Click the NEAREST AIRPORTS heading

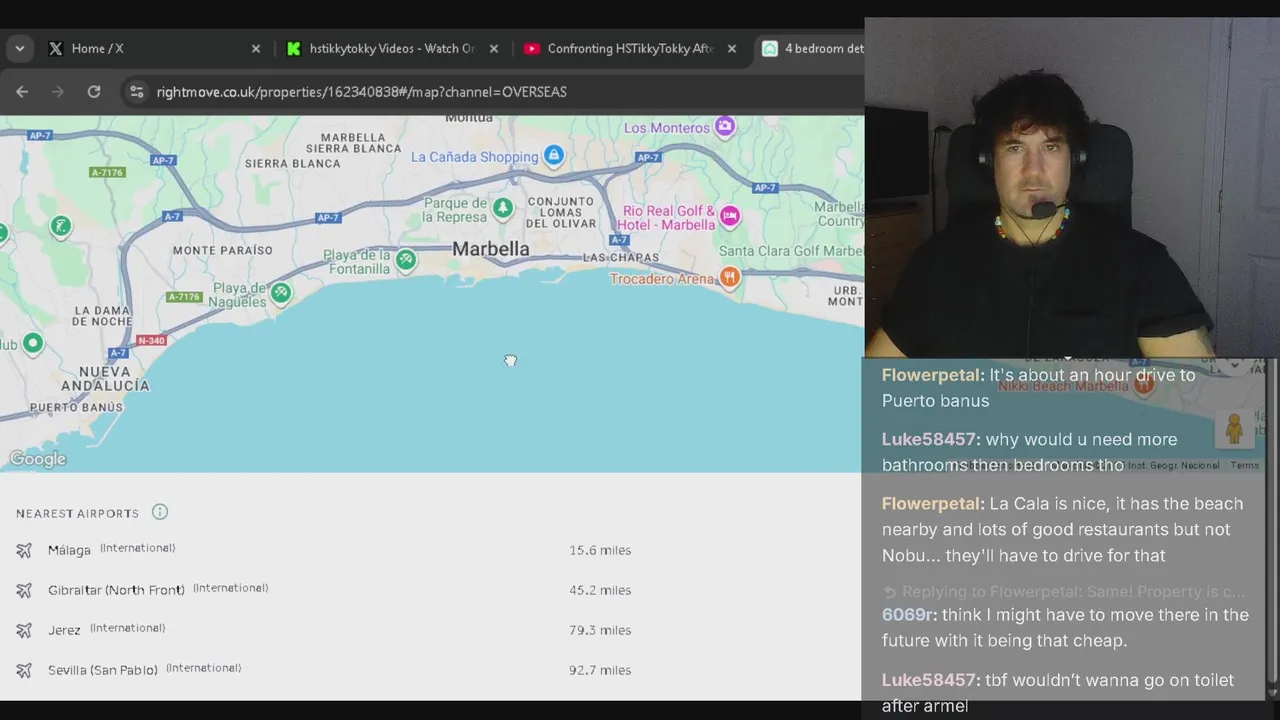77,513
